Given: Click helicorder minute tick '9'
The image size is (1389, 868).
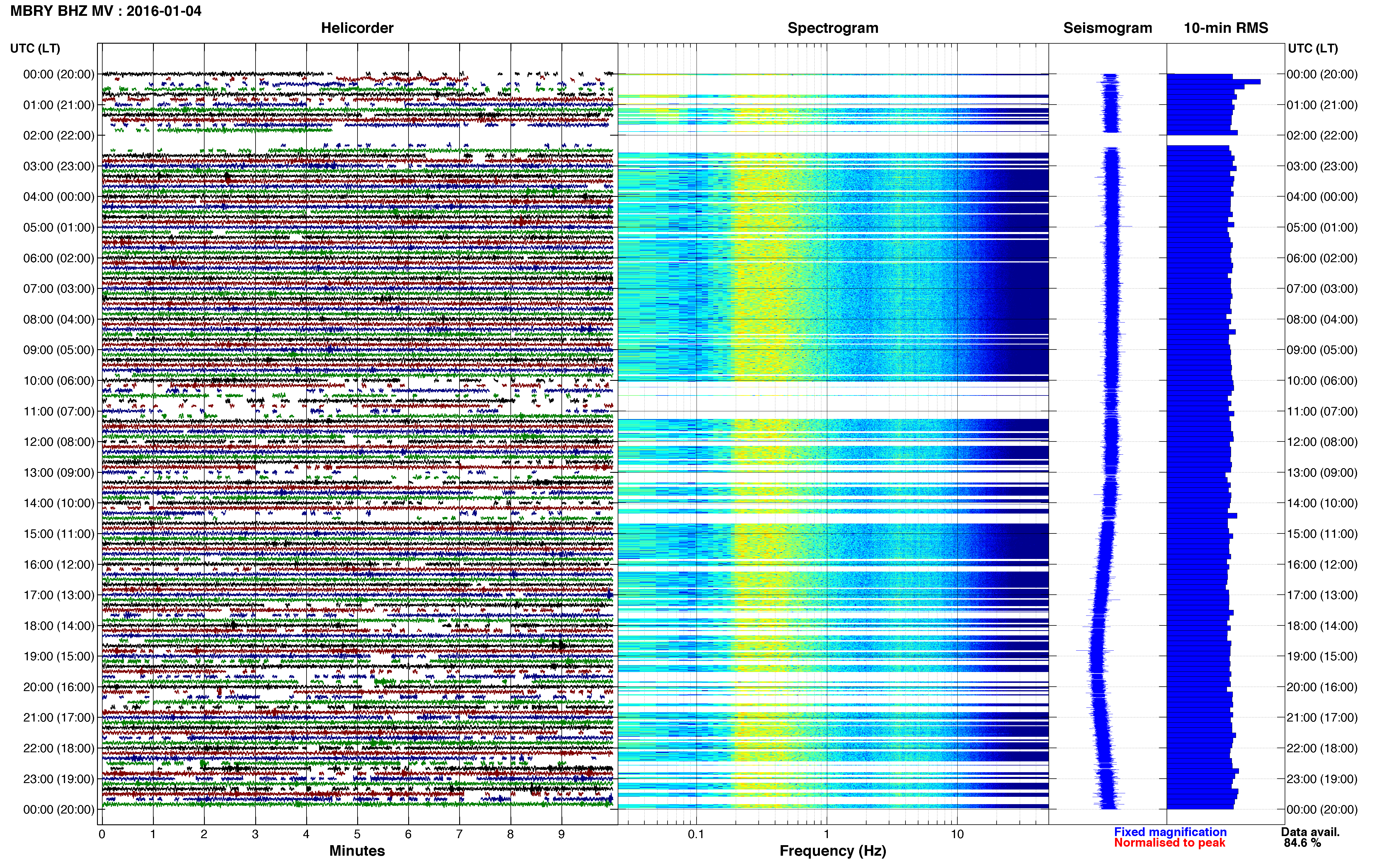Looking at the screenshot, I should pyautogui.click(x=561, y=834).
